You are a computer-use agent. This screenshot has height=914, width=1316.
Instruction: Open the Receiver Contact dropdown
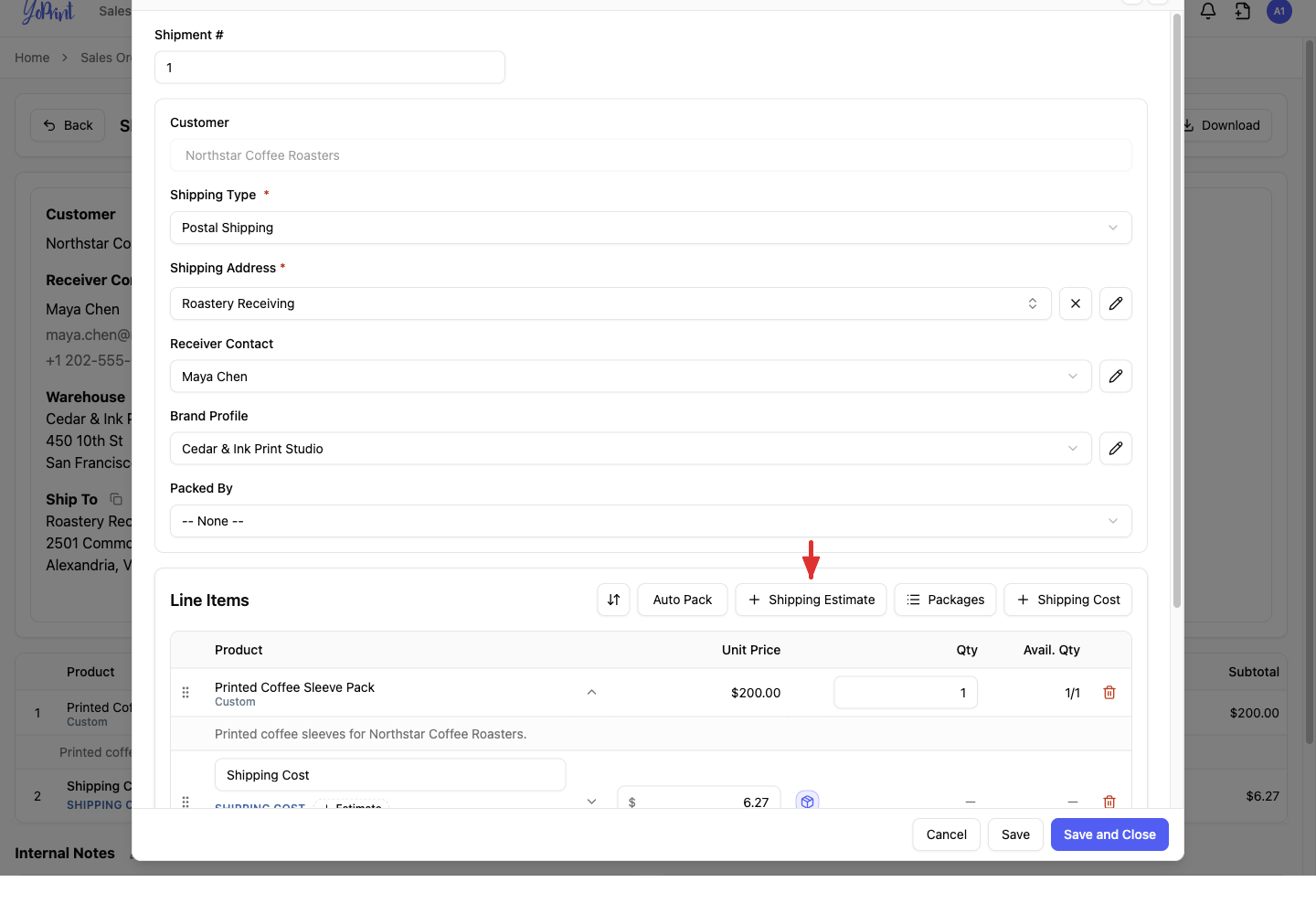(631, 376)
